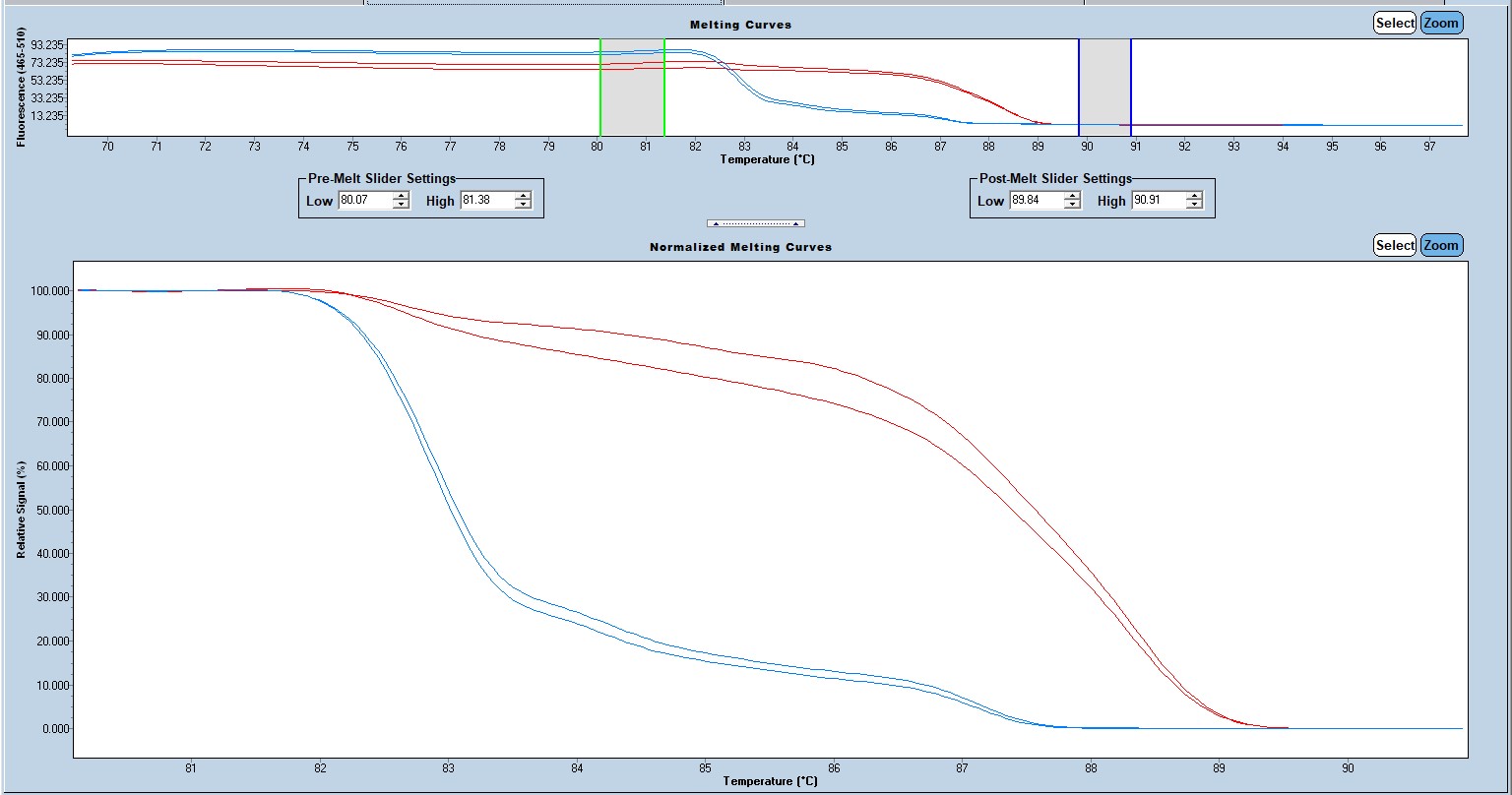Click Post-Melt Low field showing 89.84
Image resolution: width=1512 pixels, height=795 pixels.
(1036, 201)
